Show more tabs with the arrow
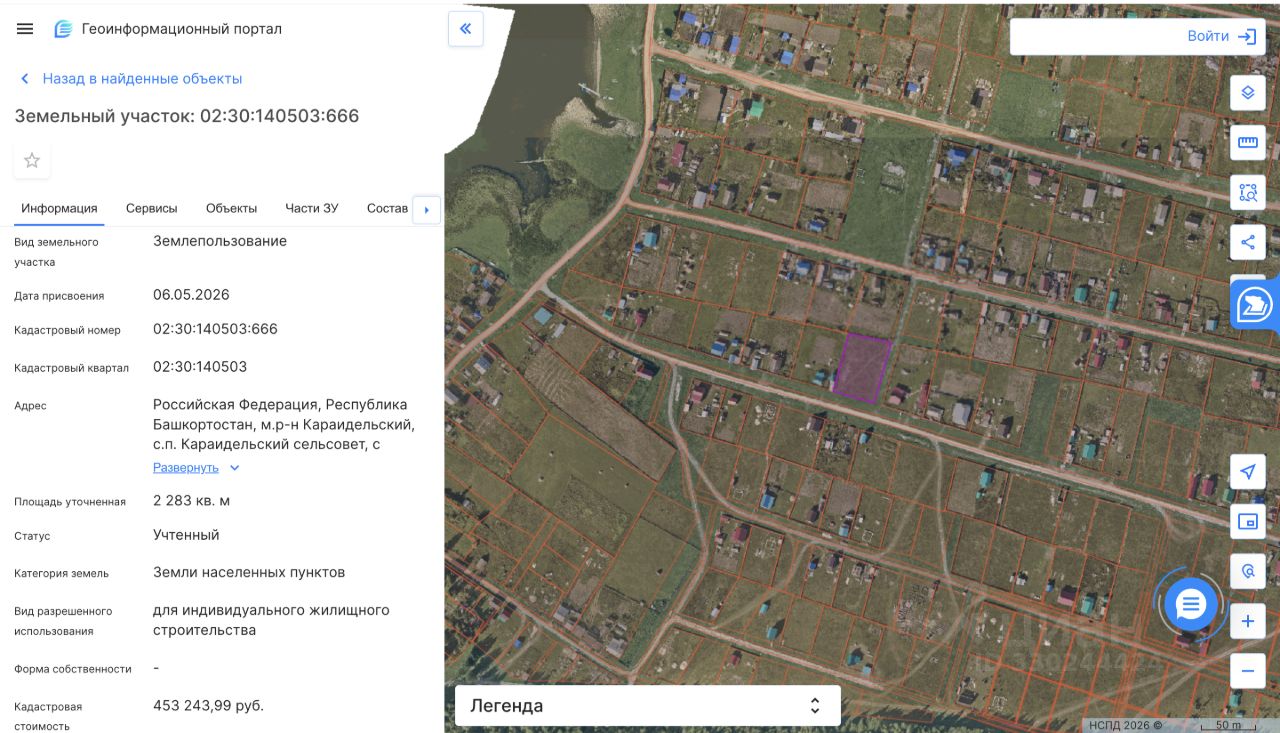This screenshot has width=1280, height=733. 427,210
